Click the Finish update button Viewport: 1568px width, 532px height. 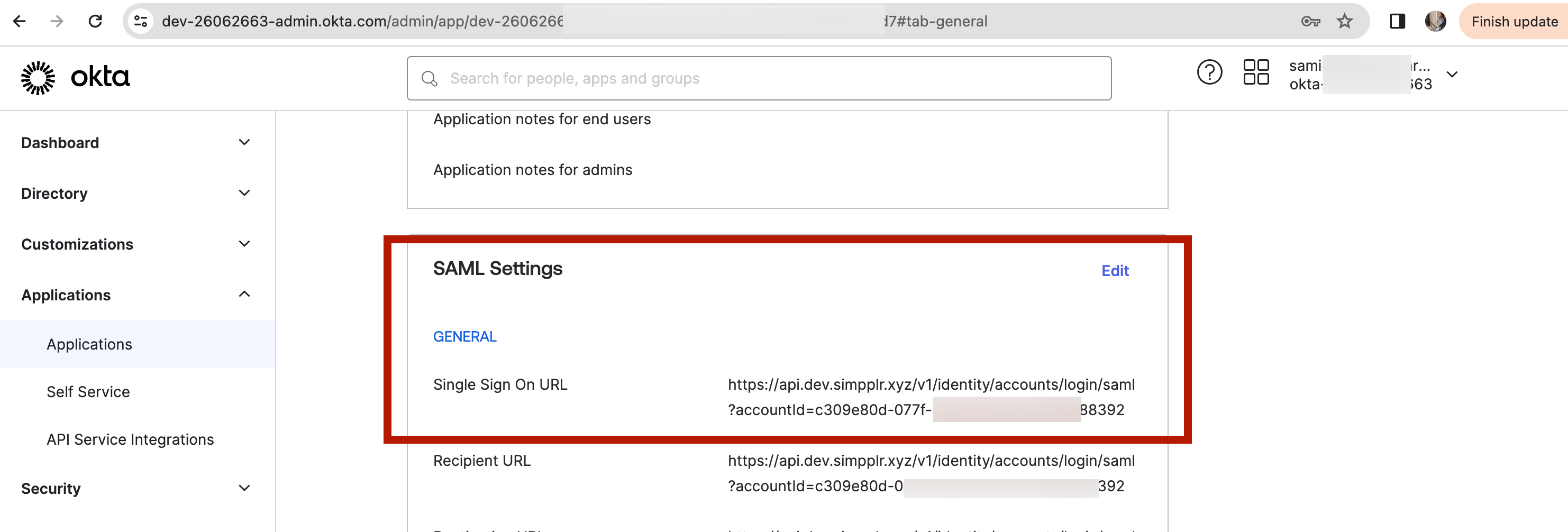coord(1514,21)
